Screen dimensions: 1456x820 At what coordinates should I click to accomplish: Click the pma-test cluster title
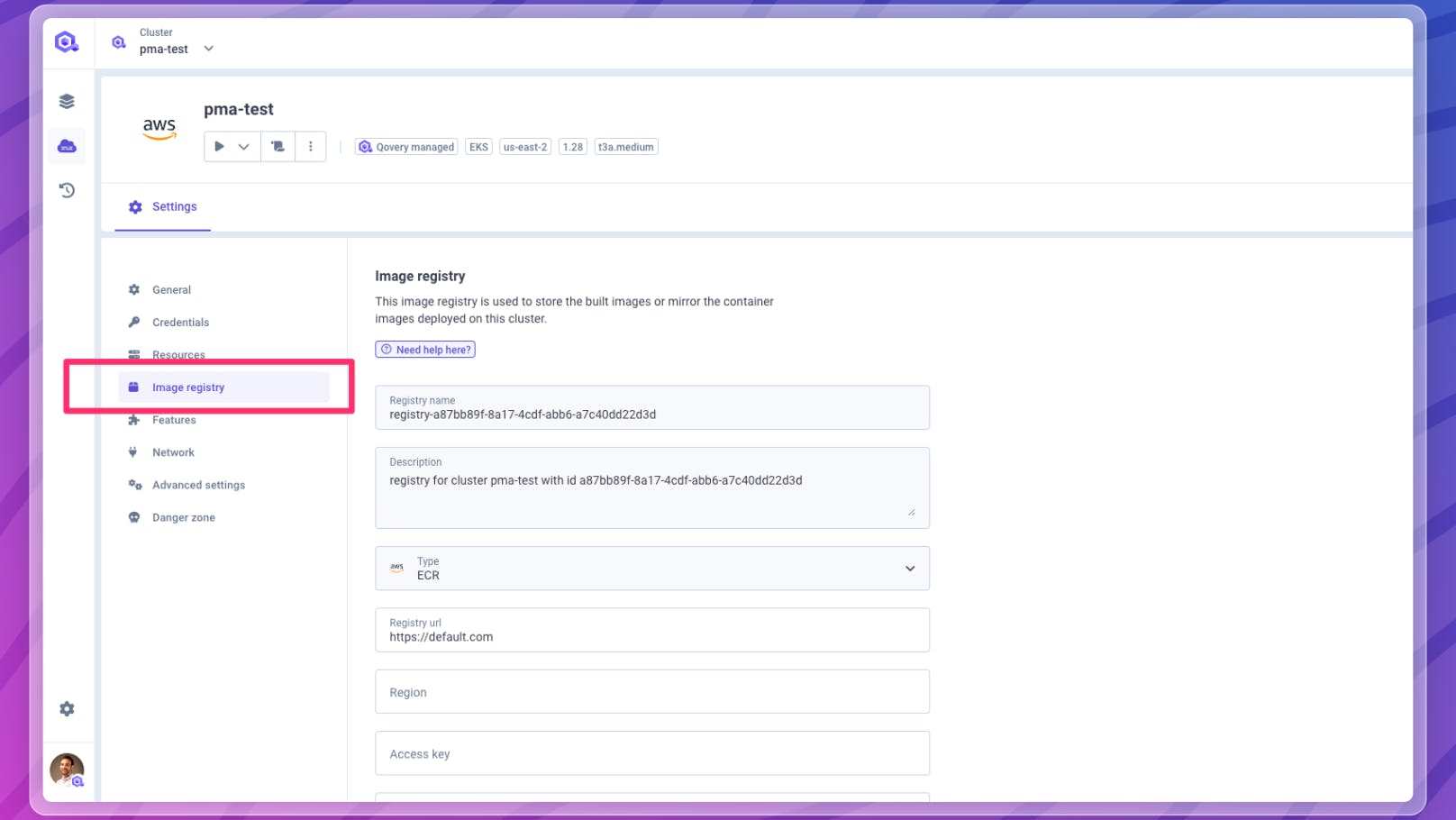[239, 109]
